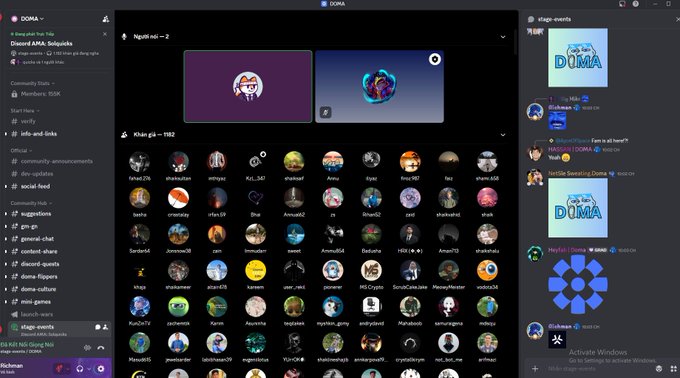
Task: Click audience member HRX avatar
Action: click(x=410, y=235)
